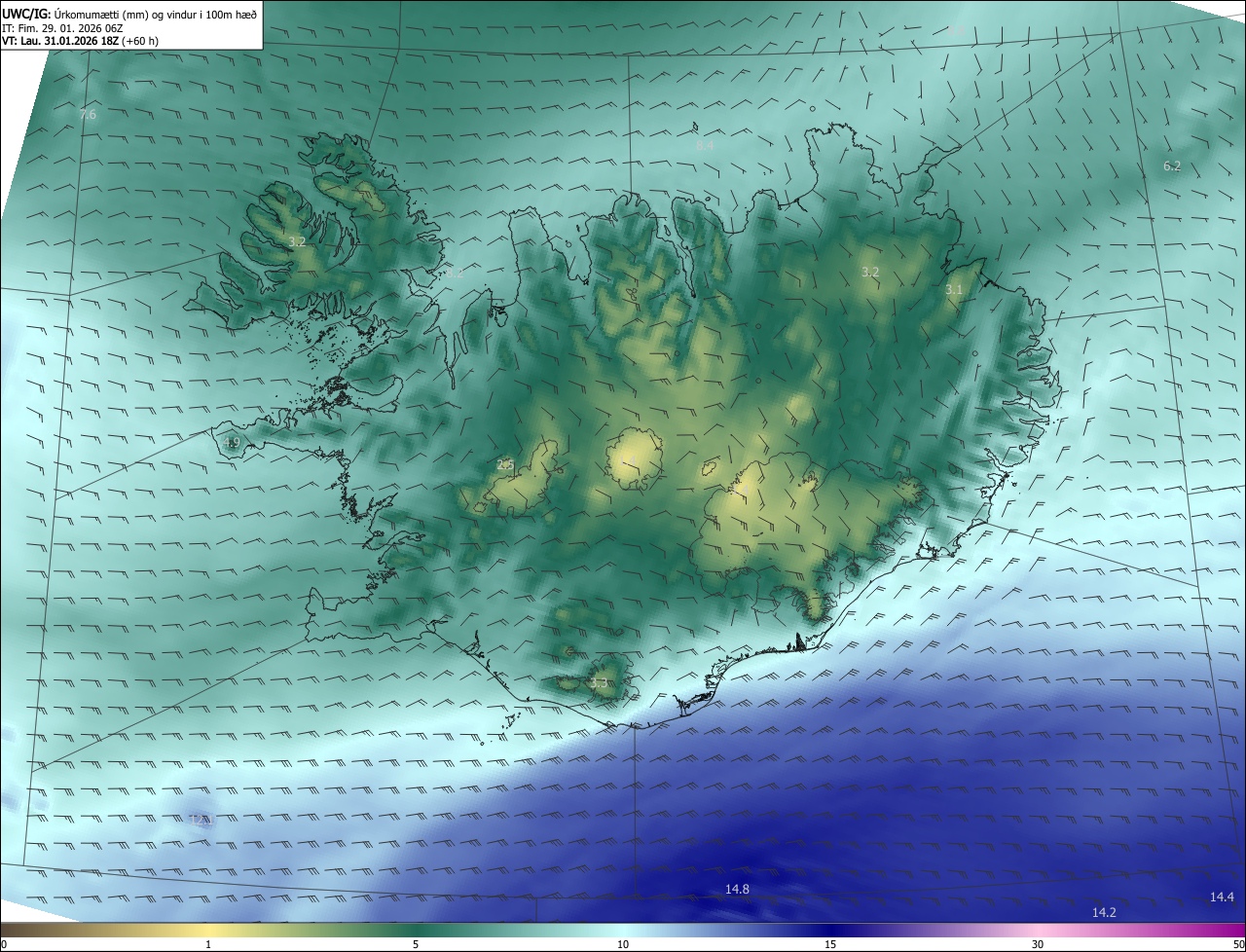This screenshot has height=952, width=1246.
Task: Click the 2.5 value label
Action: click(x=504, y=465)
